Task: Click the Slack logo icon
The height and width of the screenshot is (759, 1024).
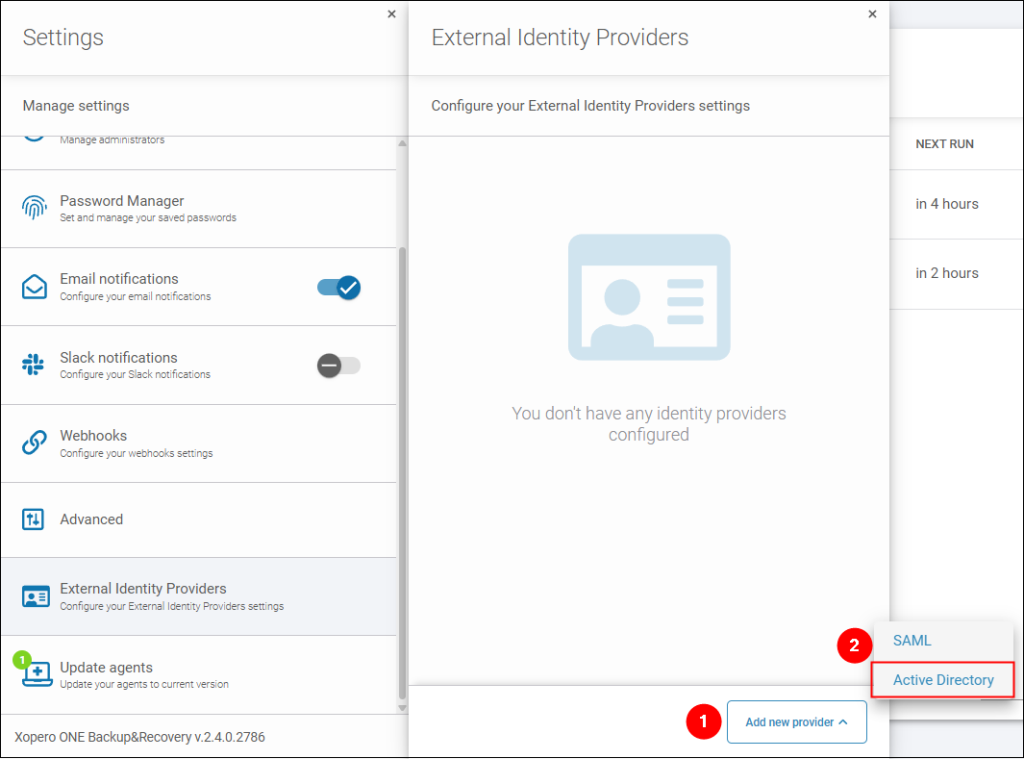Action: 33,364
